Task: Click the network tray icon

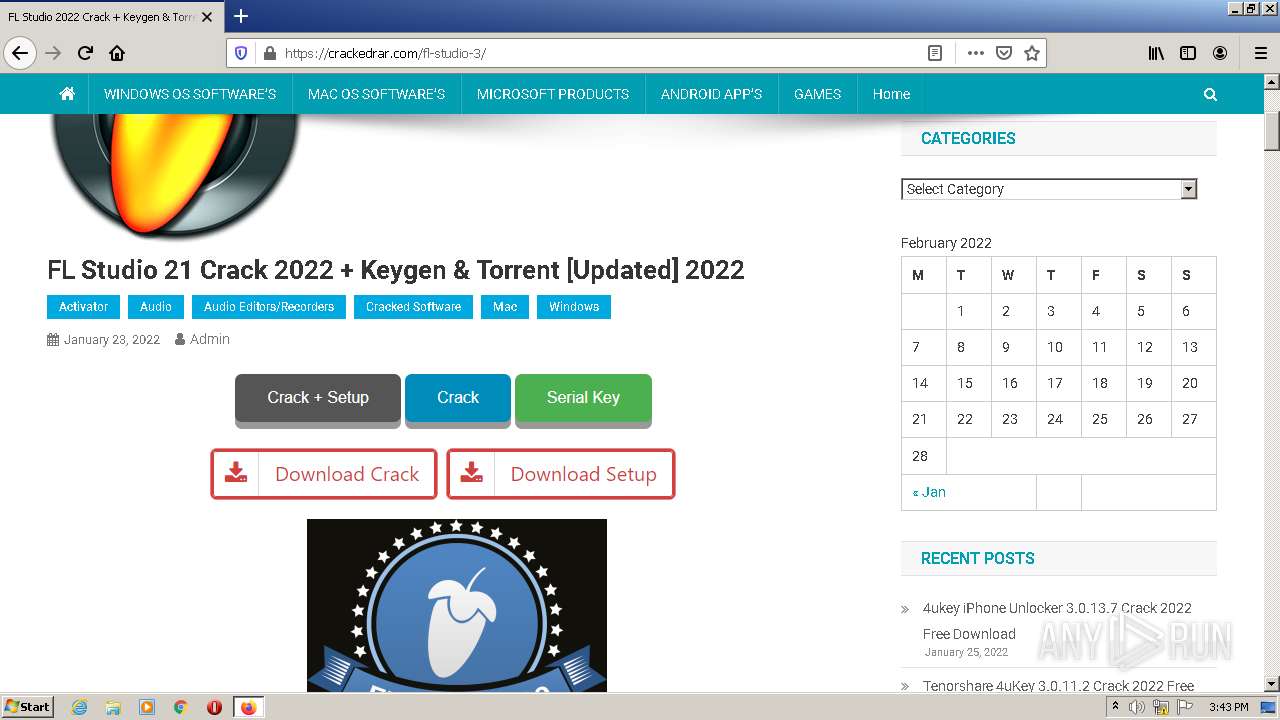Action: [1161, 707]
